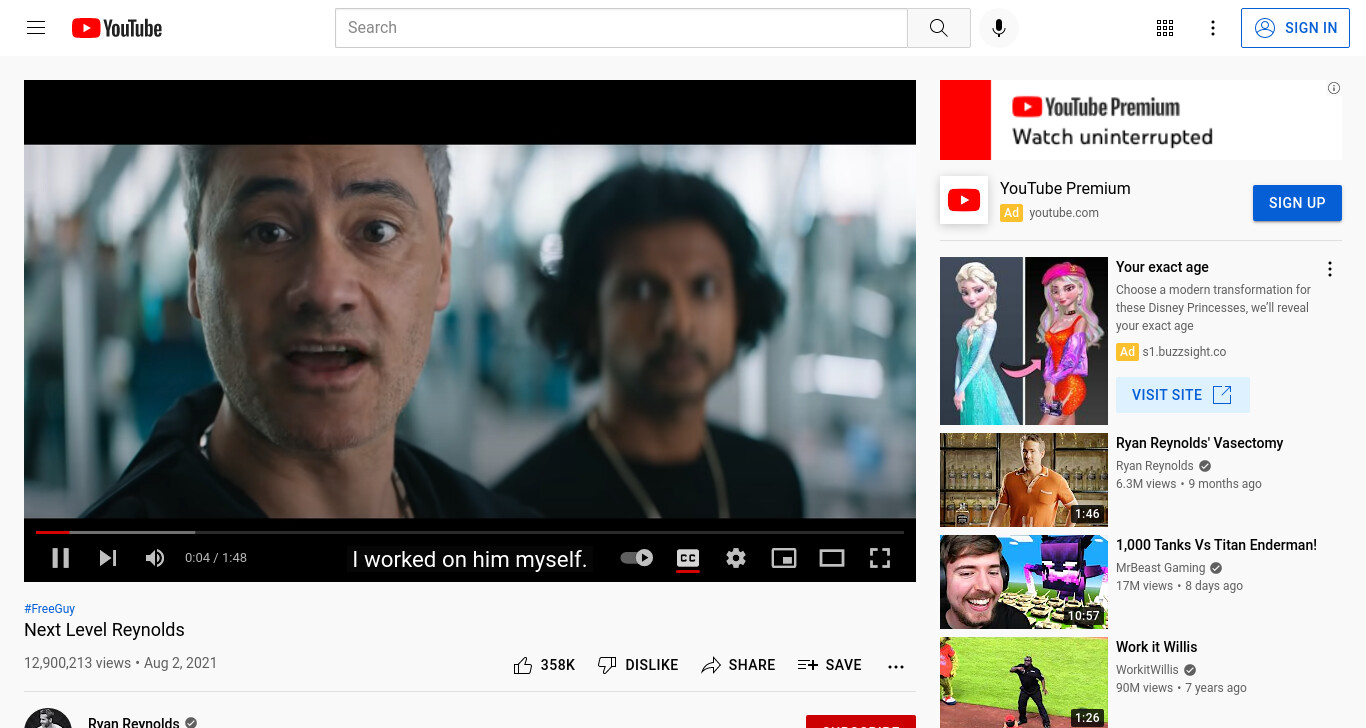Open Work it Willis video thumbnail
1366x728 pixels.
click(x=1024, y=684)
